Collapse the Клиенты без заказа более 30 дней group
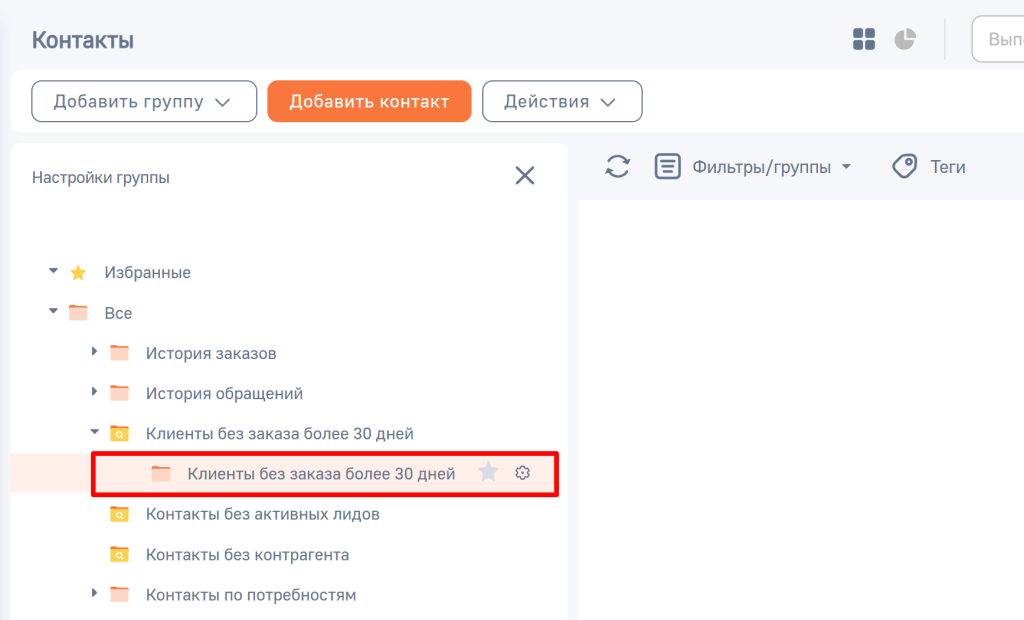This screenshot has width=1024, height=620. click(x=94, y=433)
